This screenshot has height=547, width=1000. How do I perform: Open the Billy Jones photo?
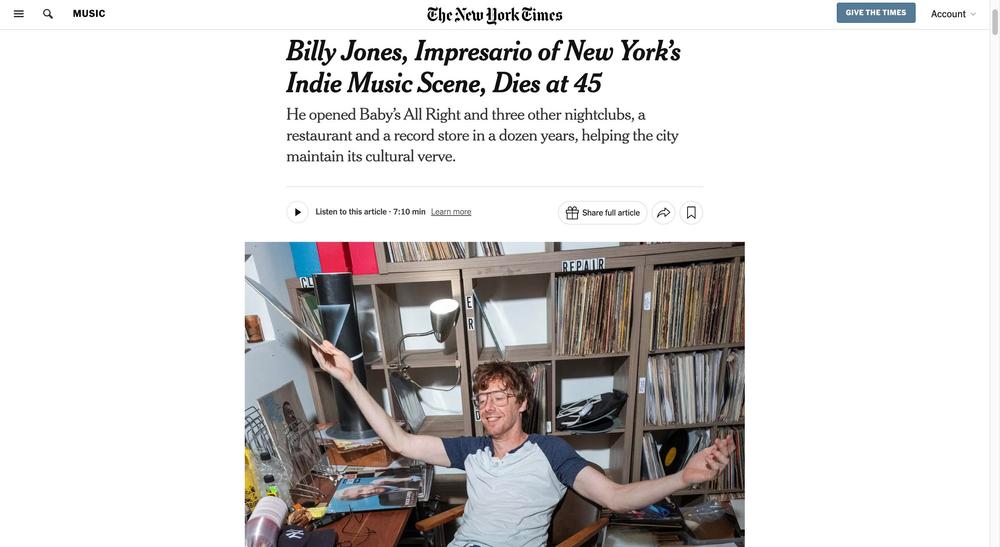click(495, 394)
